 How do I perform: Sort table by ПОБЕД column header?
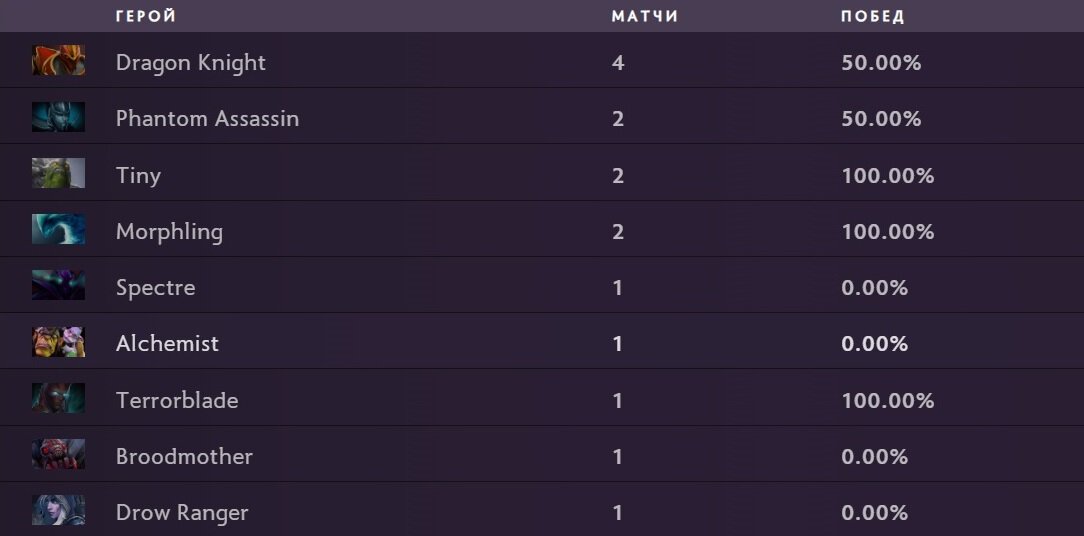tap(872, 17)
